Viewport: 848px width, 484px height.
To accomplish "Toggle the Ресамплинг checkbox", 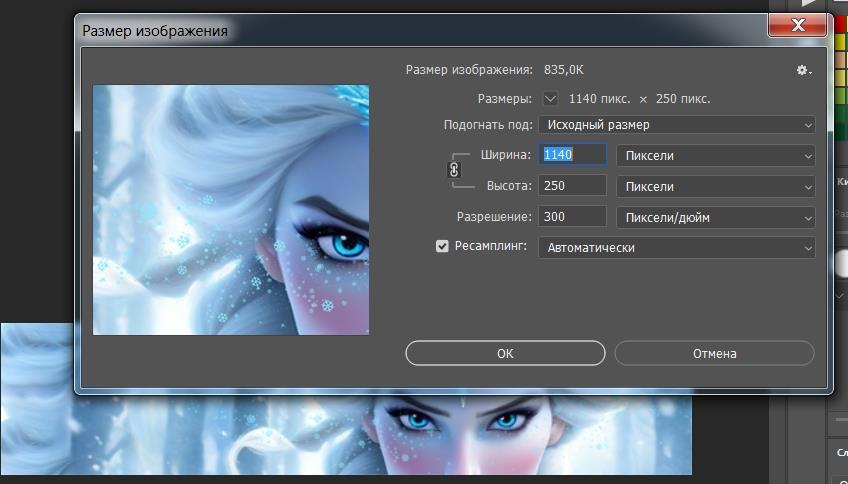I will pyautogui.click(x=442, y=247).
